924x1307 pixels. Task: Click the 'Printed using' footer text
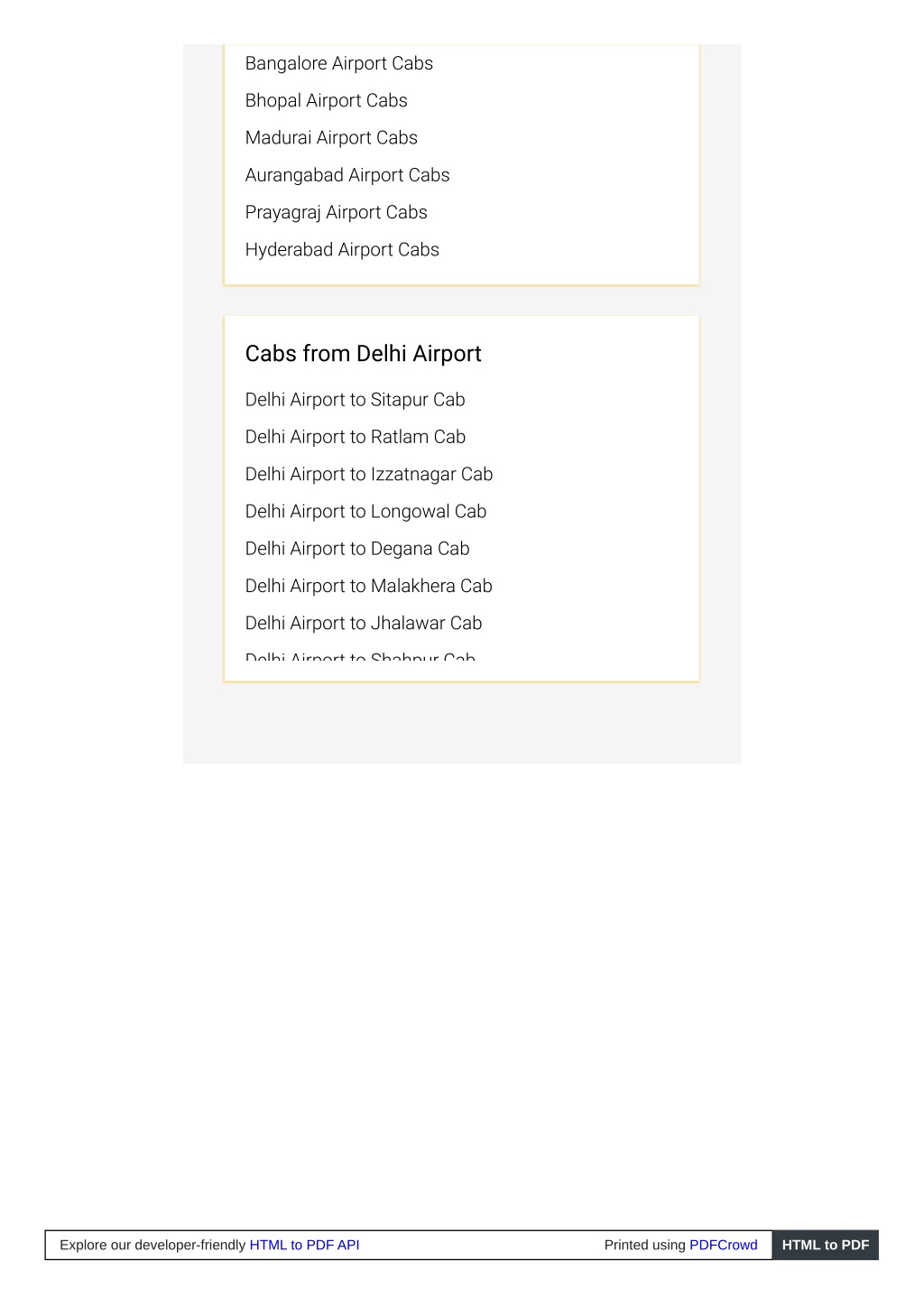click(645, 1245)
